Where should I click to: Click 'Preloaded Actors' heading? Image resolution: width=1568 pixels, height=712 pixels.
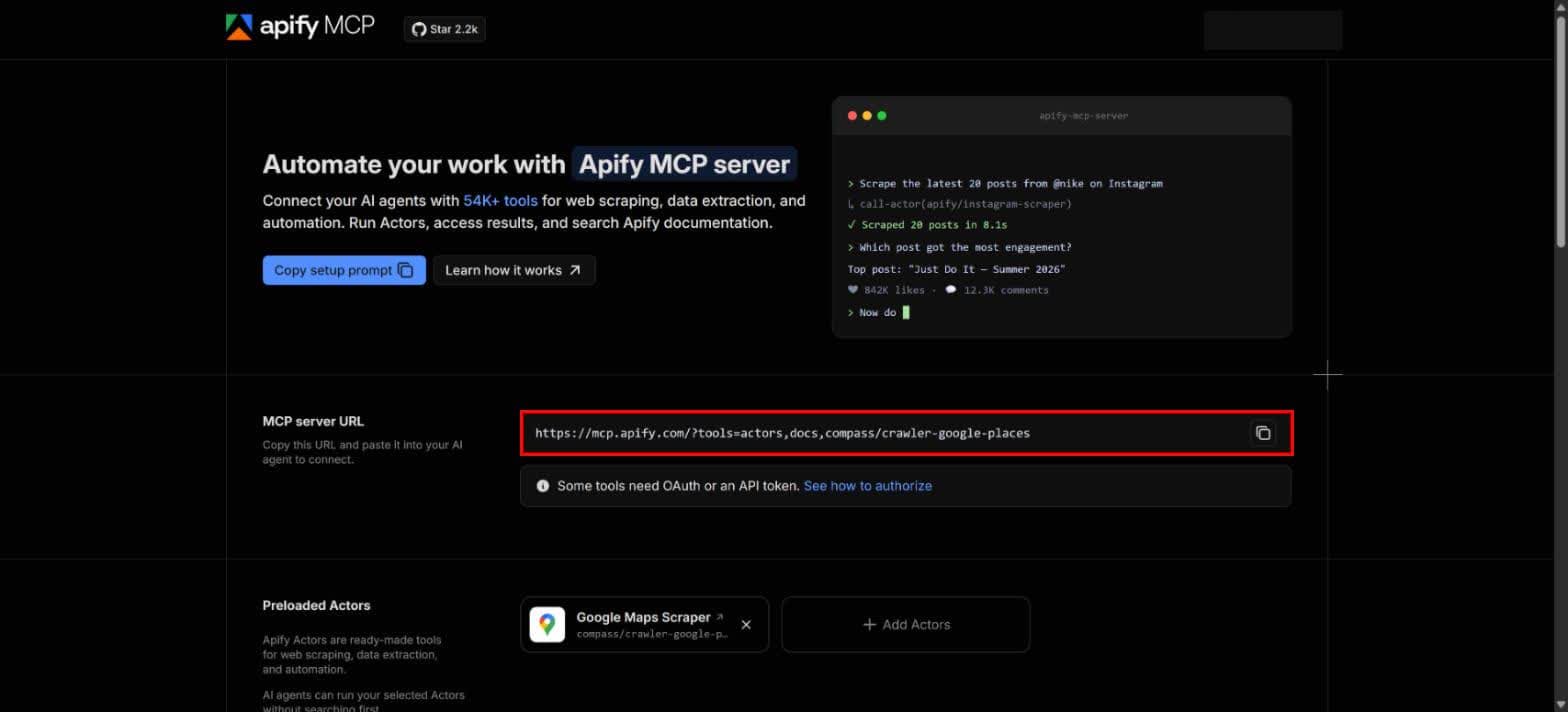point(316,605)
